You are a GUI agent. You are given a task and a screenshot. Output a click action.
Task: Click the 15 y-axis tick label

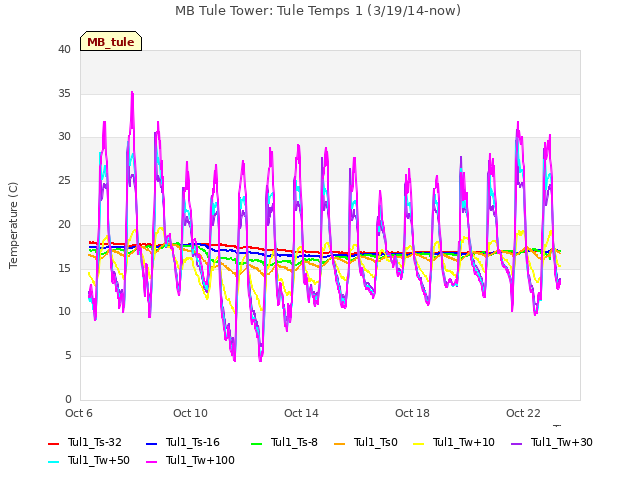coord(64,268)
